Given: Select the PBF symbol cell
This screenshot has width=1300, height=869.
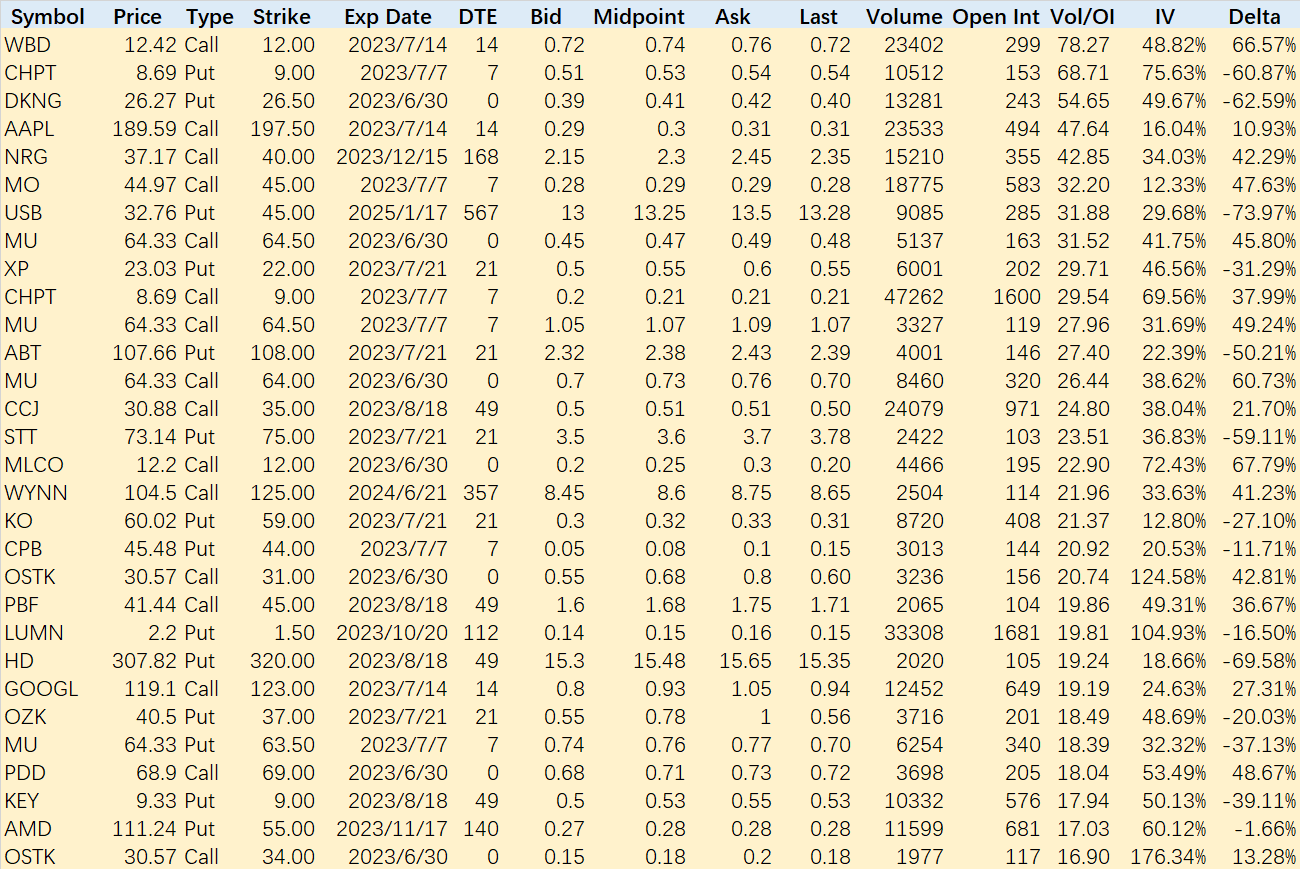Looking at the screenshot, I should click(21, 605).
